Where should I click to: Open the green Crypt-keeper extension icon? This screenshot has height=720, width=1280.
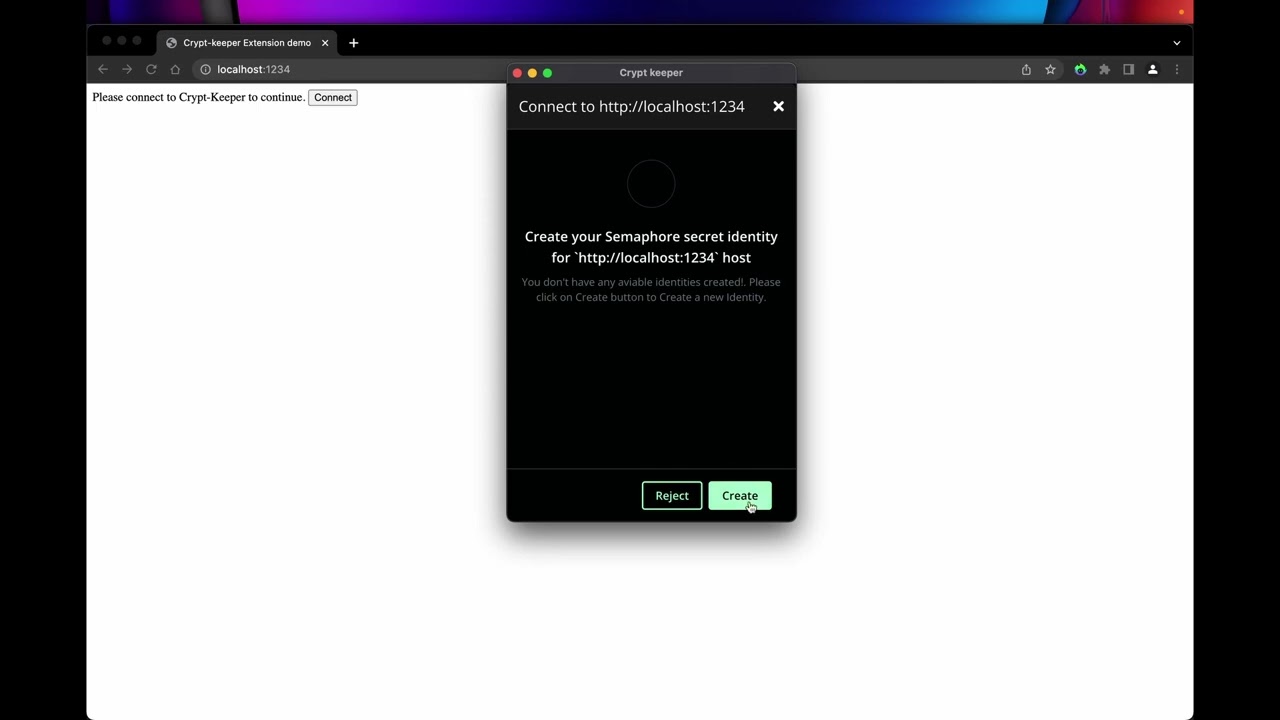(x=1080, y=69)
